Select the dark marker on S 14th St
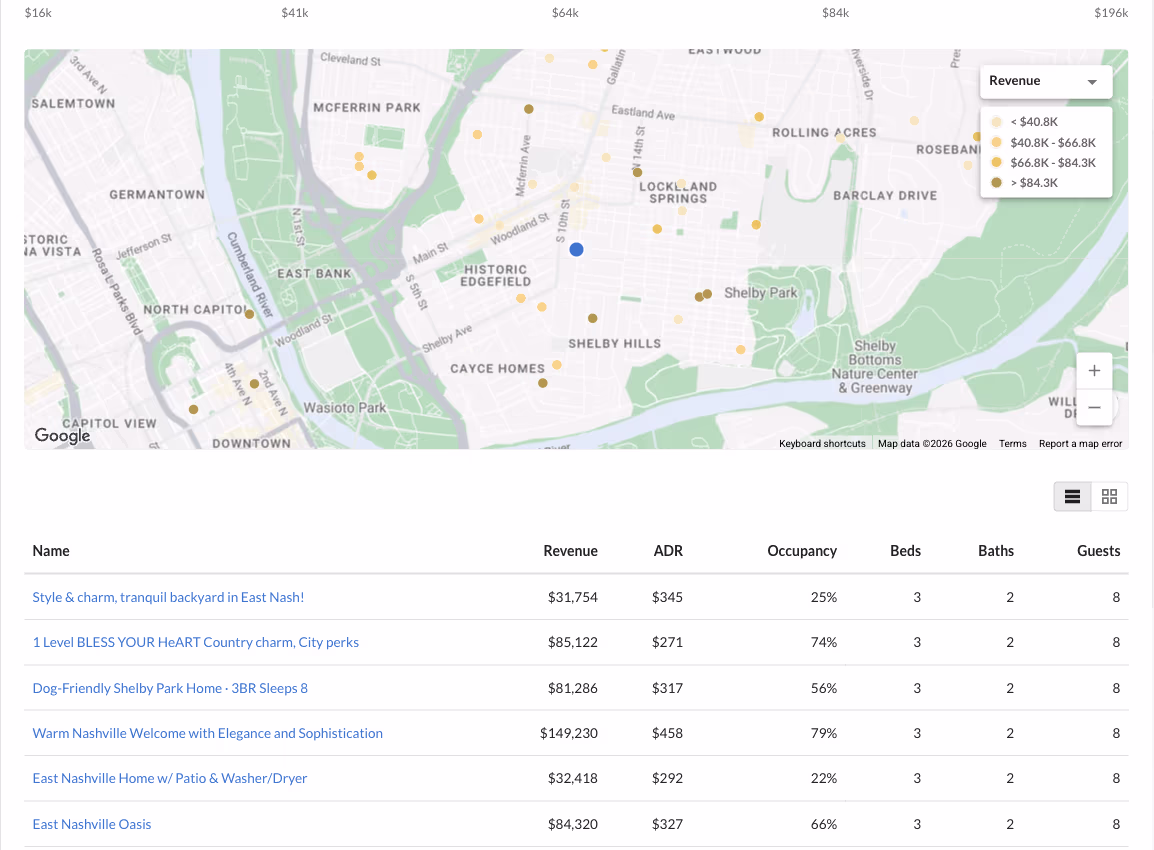This screenshot has height=850, width=1154. pyautogui.click(x=637, y=172)
